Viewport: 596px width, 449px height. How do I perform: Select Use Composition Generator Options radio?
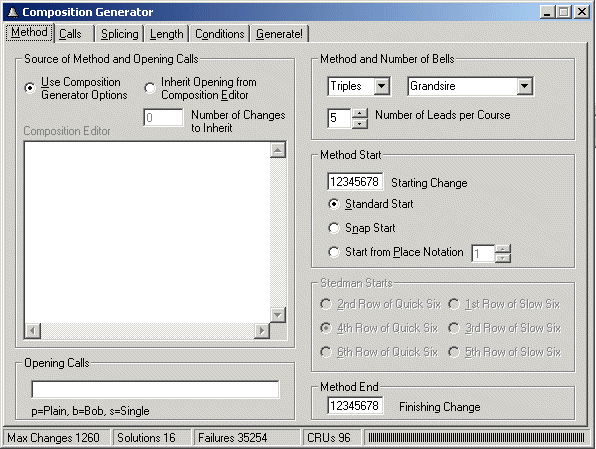(30, 88)
